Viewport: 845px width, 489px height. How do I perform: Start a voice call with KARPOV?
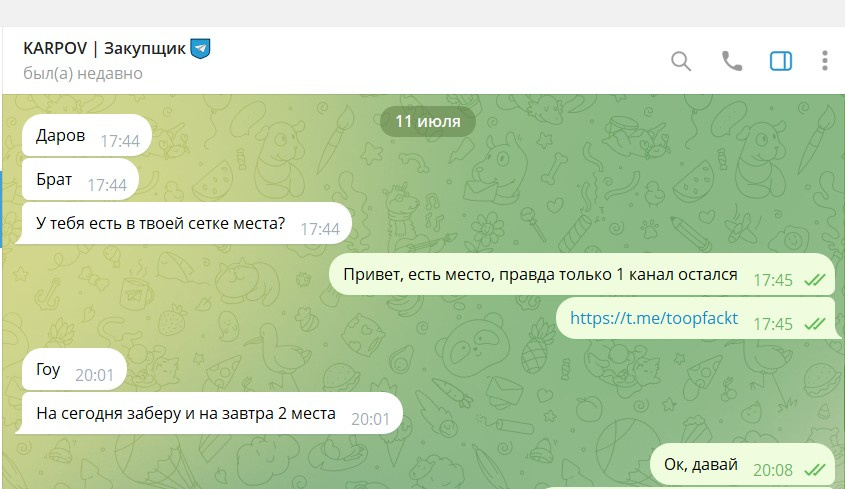(731, 61)
